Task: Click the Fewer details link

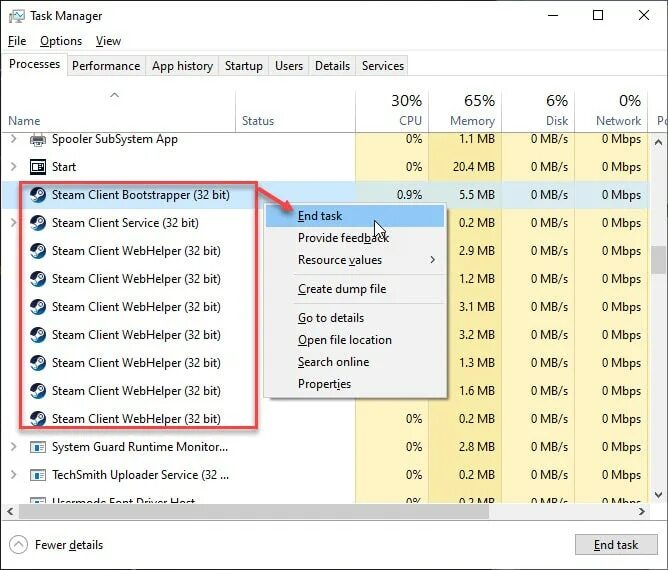Action: coord(69,545)
